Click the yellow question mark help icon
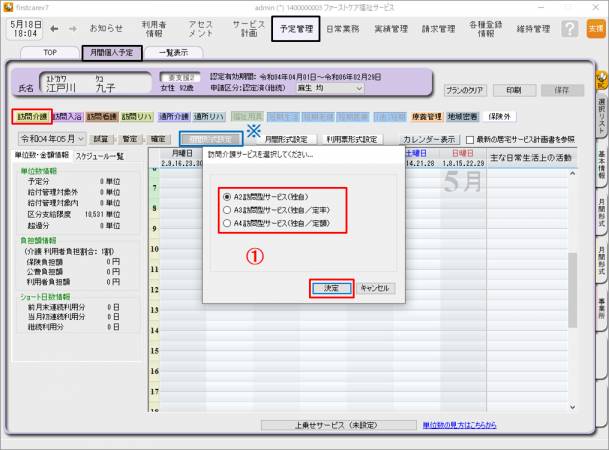 tap(569, 29)
